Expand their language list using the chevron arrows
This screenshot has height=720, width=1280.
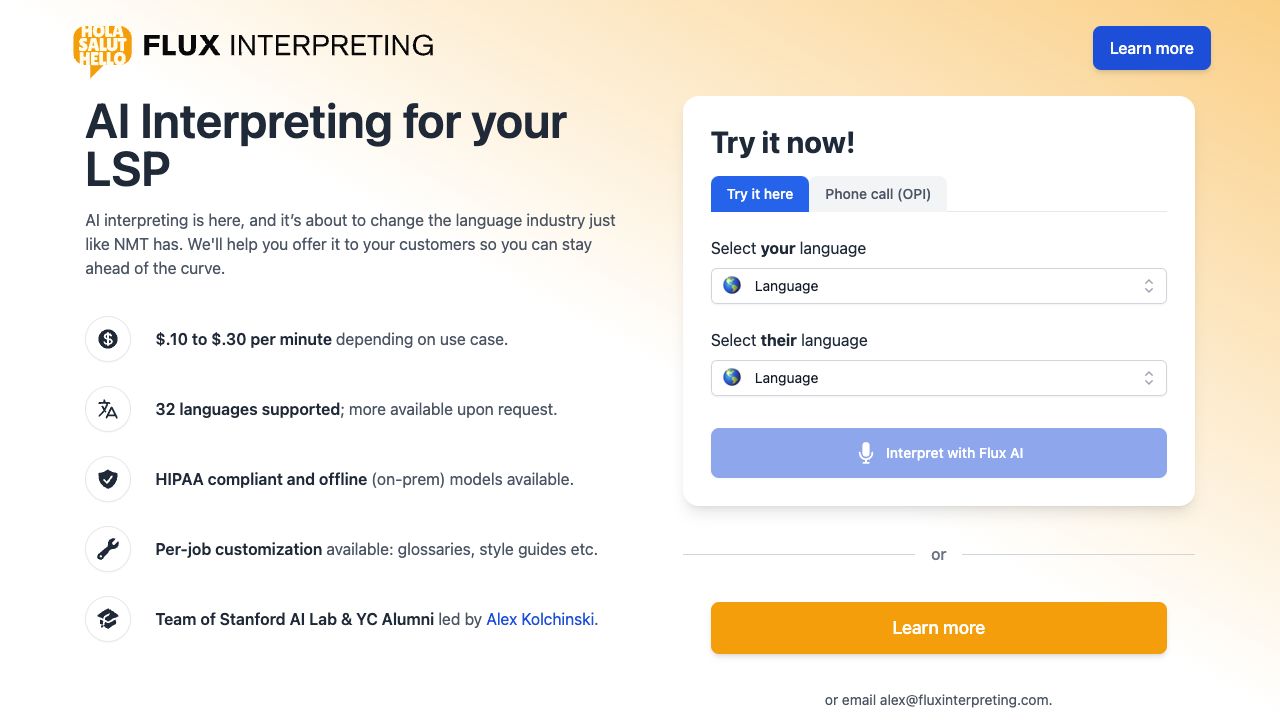(x=1149, y=378)
